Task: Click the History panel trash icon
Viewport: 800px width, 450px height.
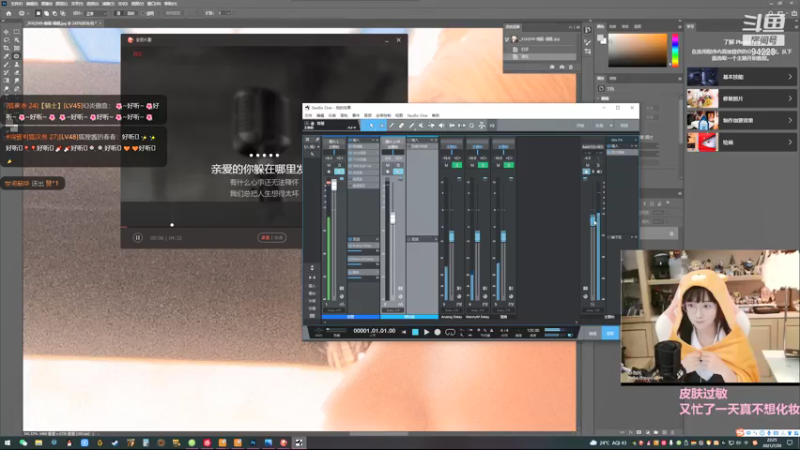Action: (x=571, y=67)
